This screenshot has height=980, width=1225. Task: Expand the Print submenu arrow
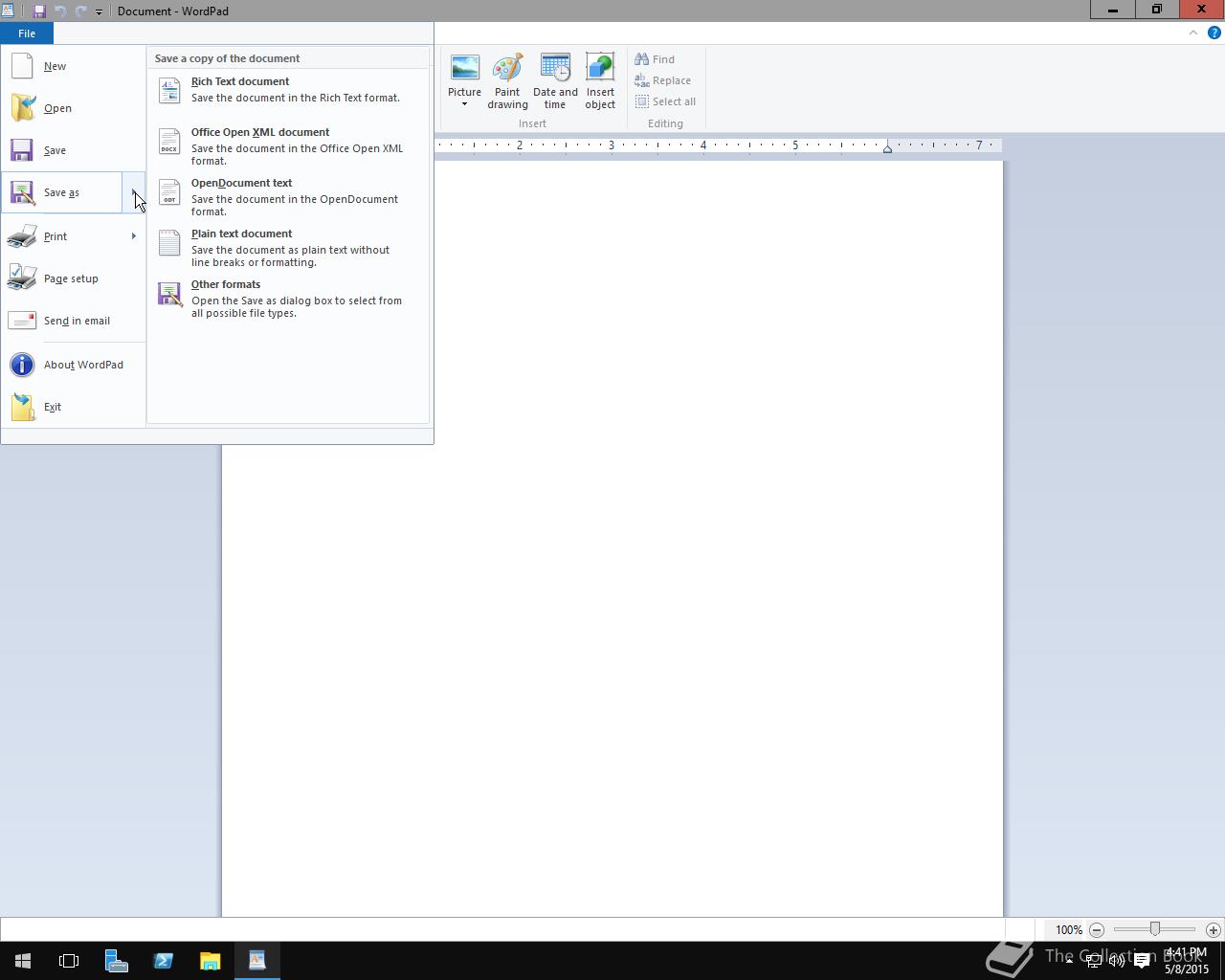134,236
